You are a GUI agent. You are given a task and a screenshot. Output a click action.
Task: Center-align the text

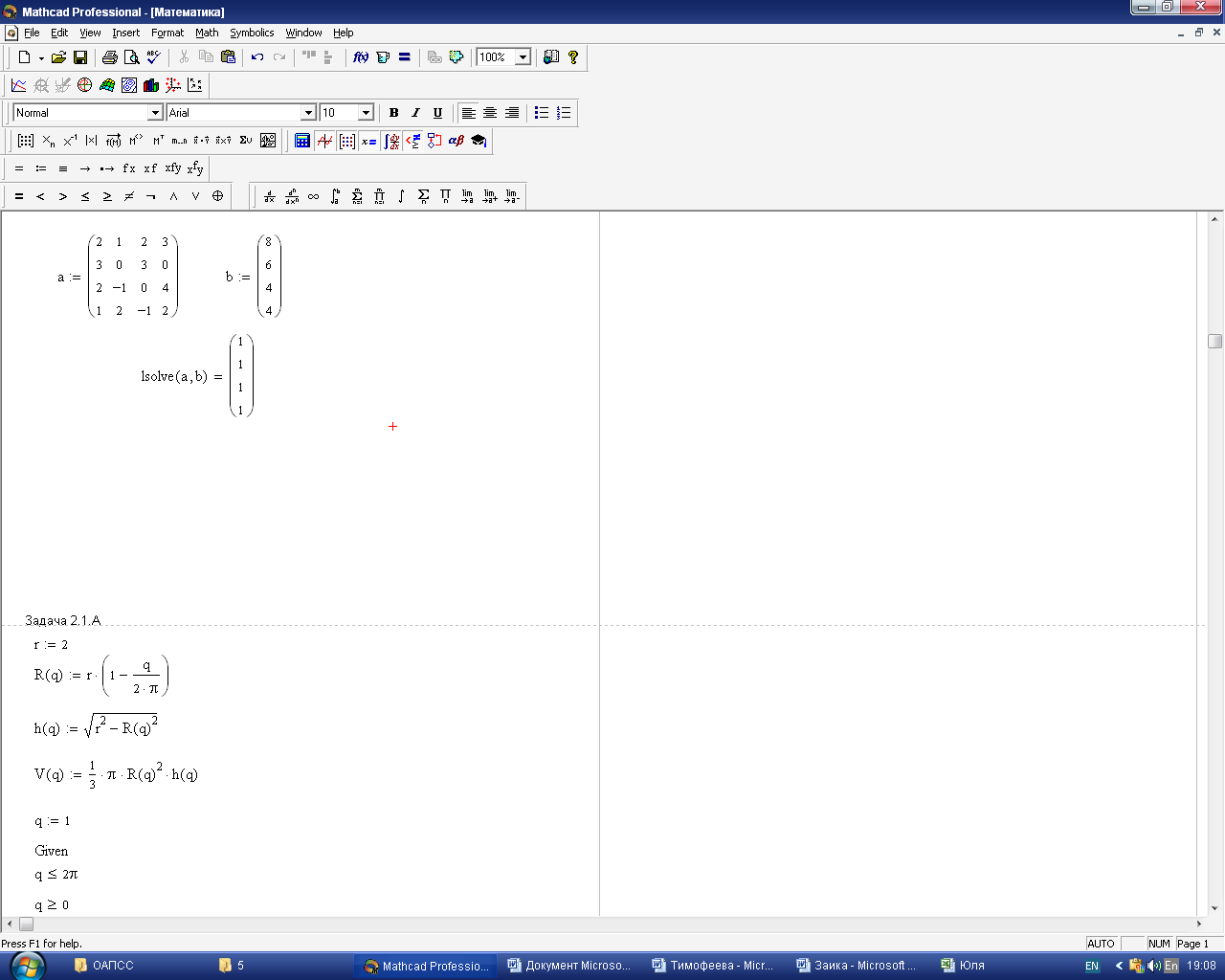pyautogui.click(x=490, y=113)
